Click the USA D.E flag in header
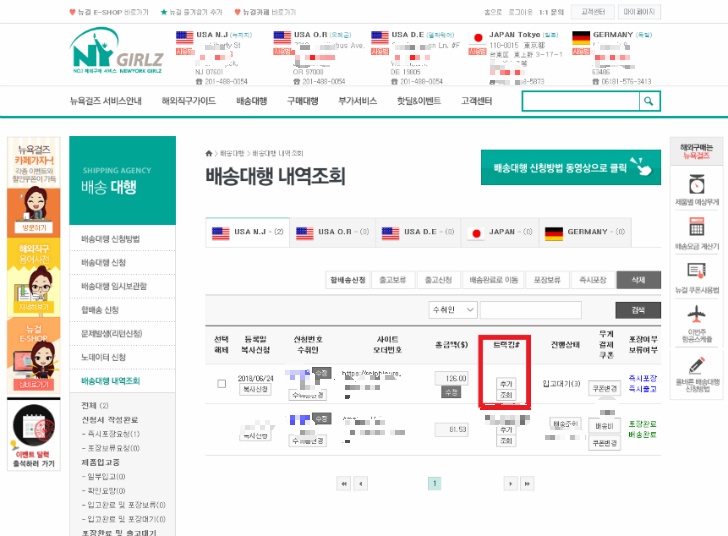The width and height of the screenshot is (728, 536). 379,37
